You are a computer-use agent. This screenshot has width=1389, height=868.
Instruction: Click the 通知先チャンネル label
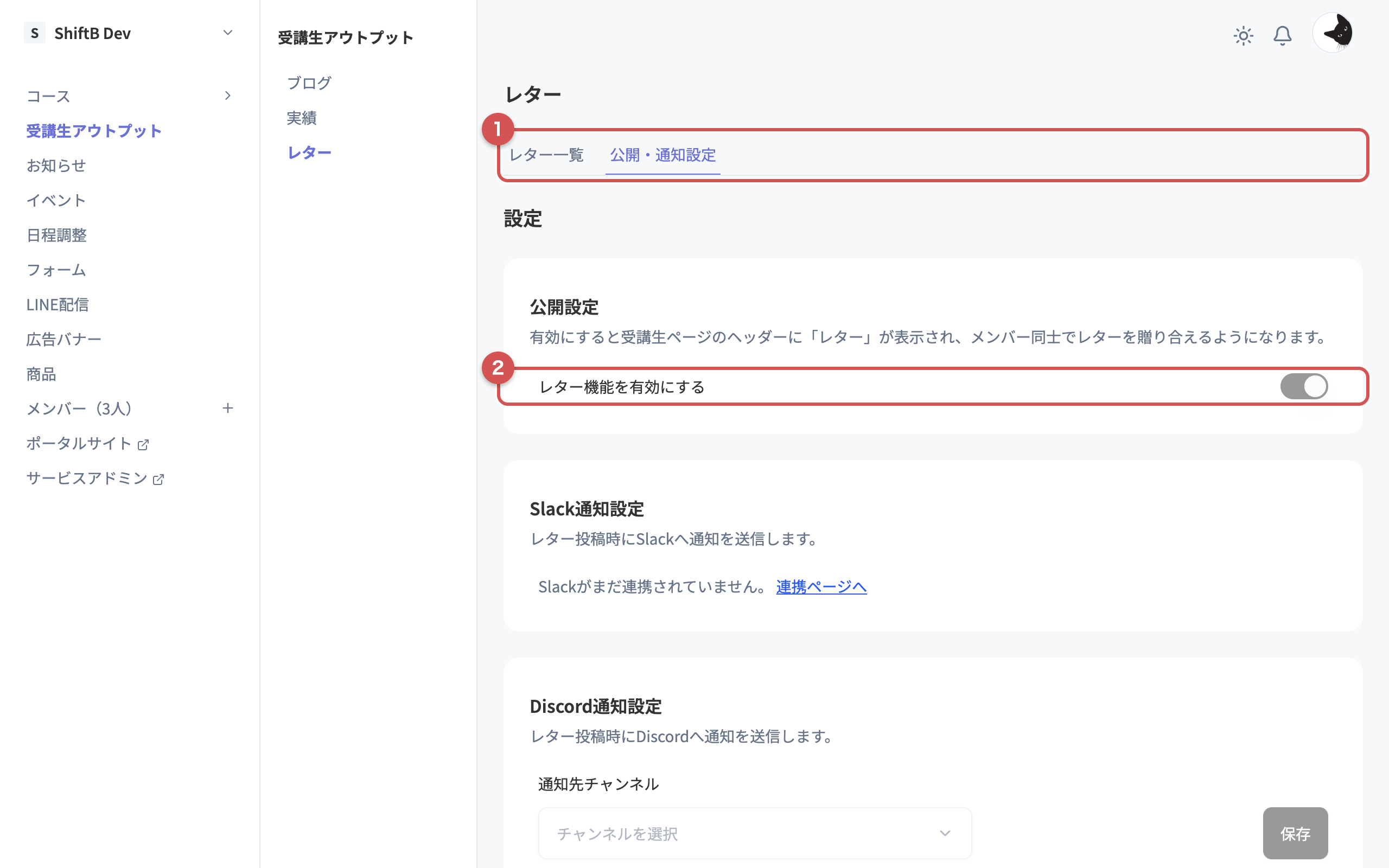[598, 784]
